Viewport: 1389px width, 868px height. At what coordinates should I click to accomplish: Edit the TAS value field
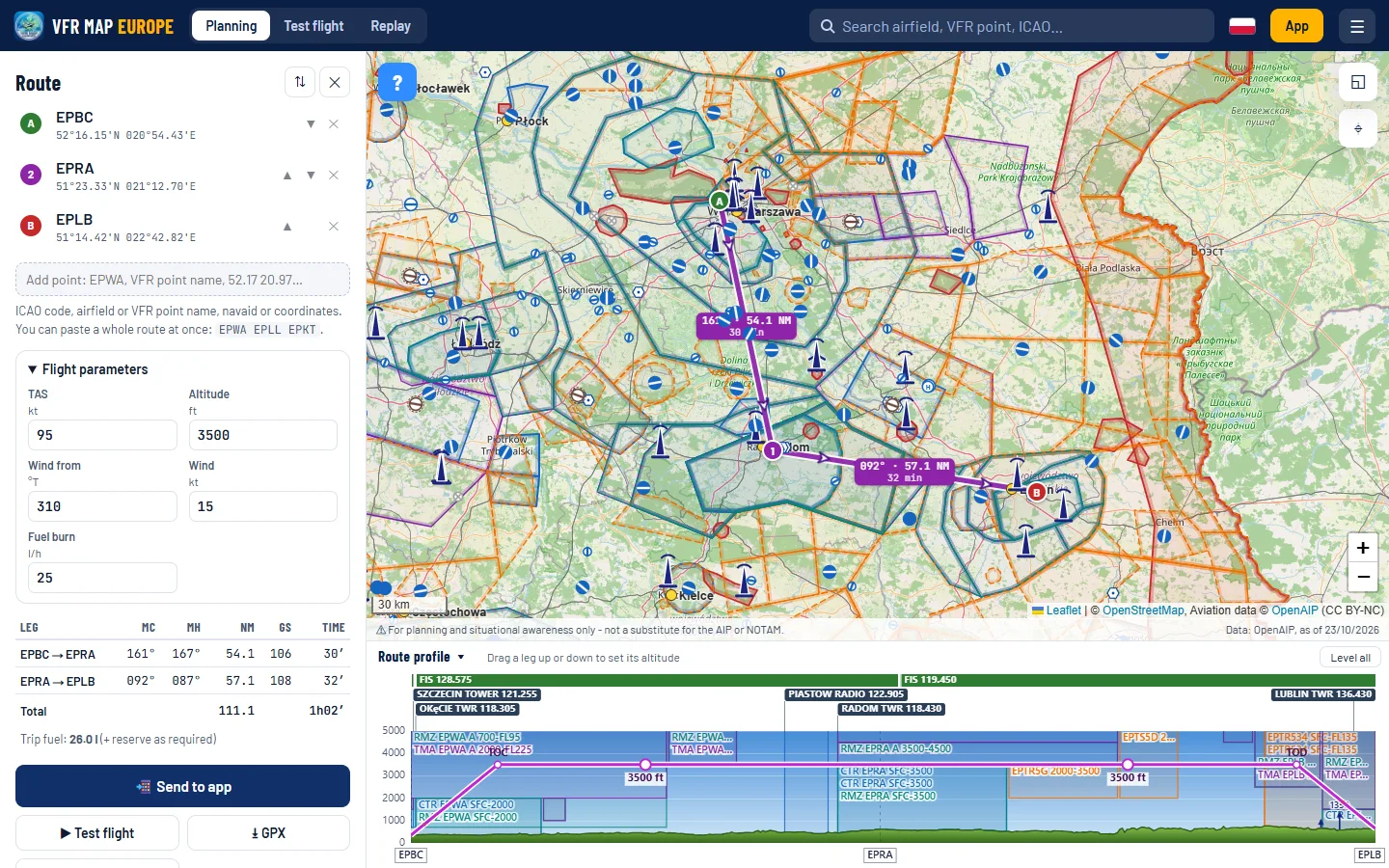click(102, 435)
